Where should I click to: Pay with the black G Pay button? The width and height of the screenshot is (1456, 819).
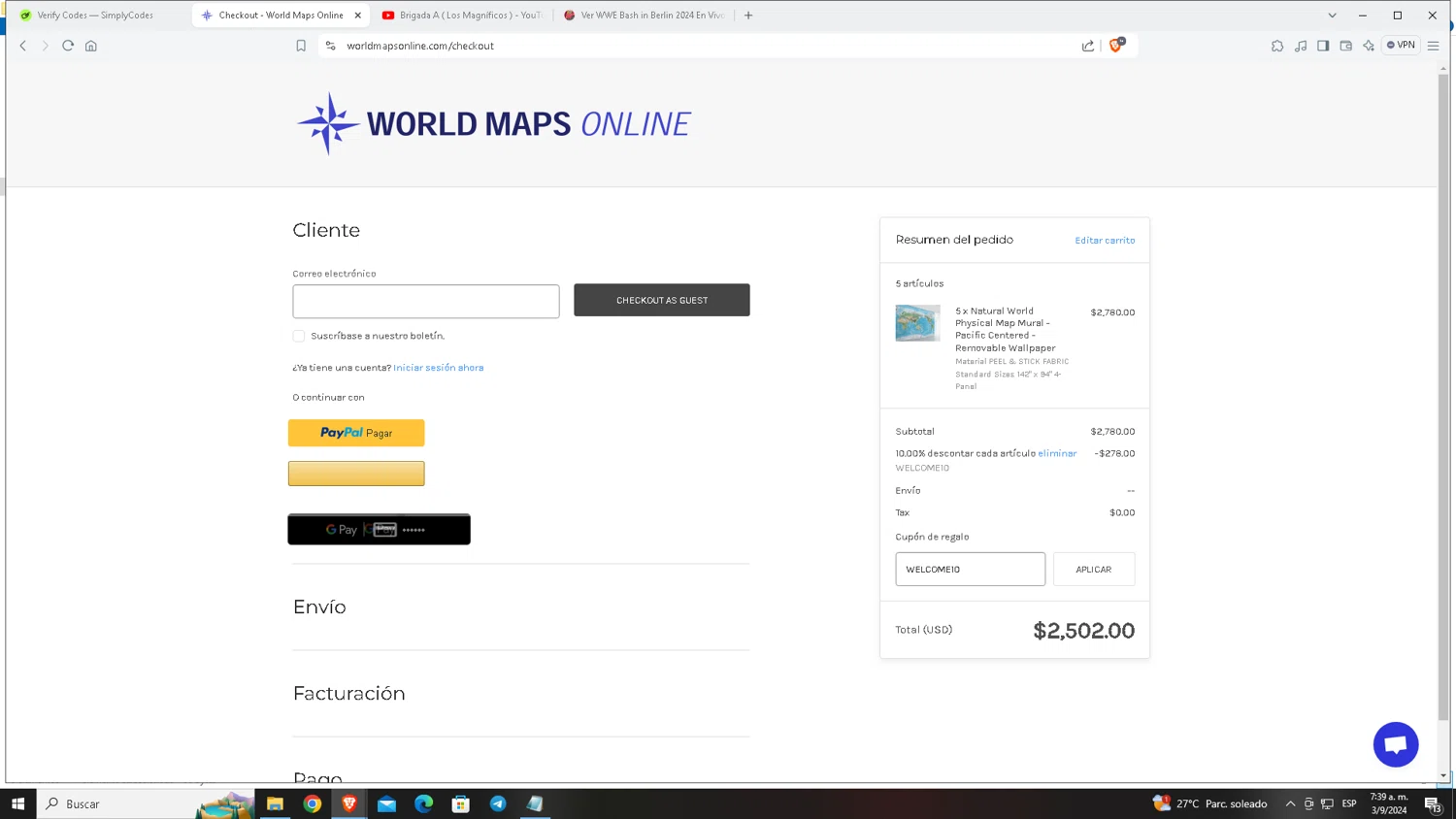click(379, 530)
